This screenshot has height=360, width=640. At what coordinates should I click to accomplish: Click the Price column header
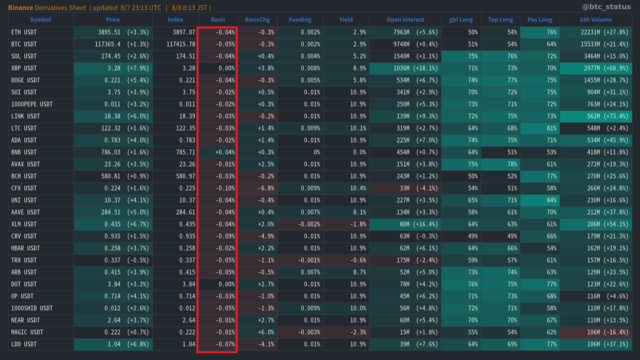point(113,20)
